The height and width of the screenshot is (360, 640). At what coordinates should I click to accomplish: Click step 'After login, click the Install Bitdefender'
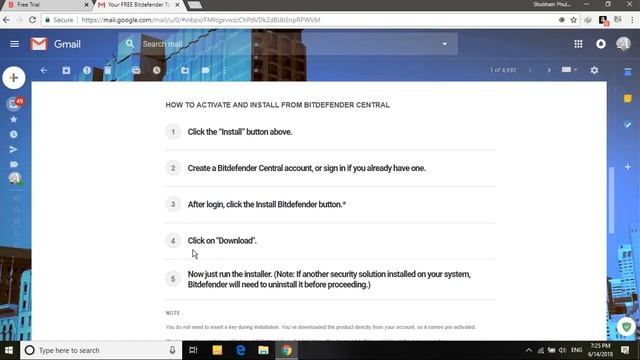point(267,204)
